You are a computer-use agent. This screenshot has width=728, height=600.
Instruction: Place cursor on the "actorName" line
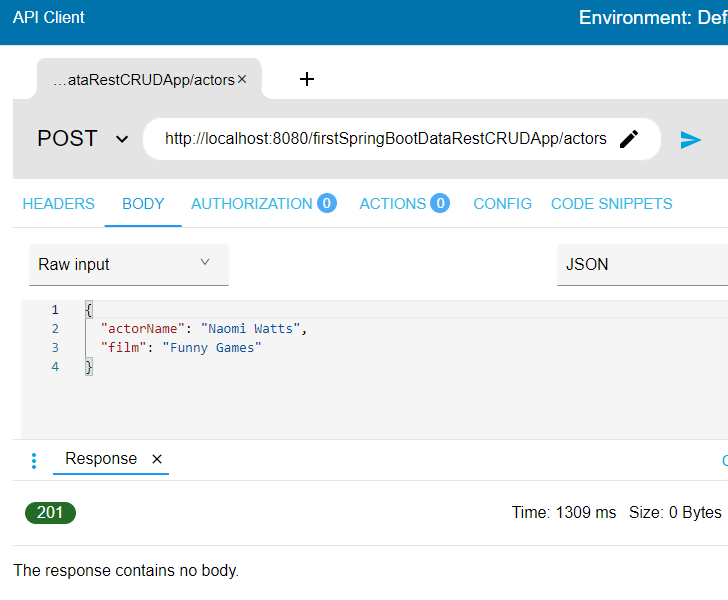204,329
